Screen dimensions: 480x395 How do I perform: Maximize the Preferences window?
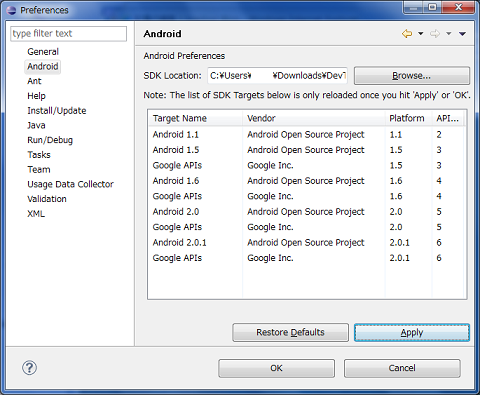click(x=432, y=8)
